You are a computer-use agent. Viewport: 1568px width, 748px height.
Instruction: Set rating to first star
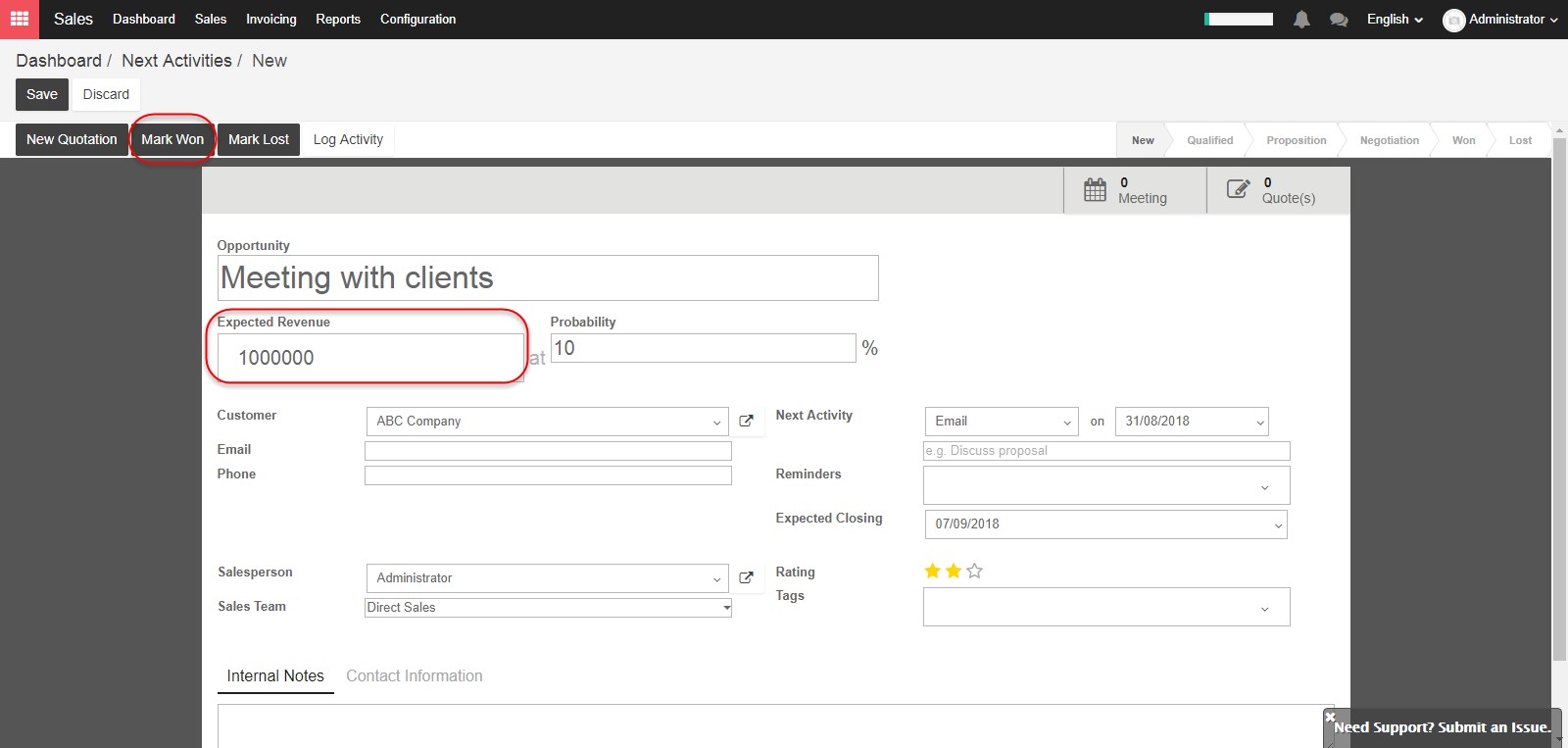tap(932, 571)
